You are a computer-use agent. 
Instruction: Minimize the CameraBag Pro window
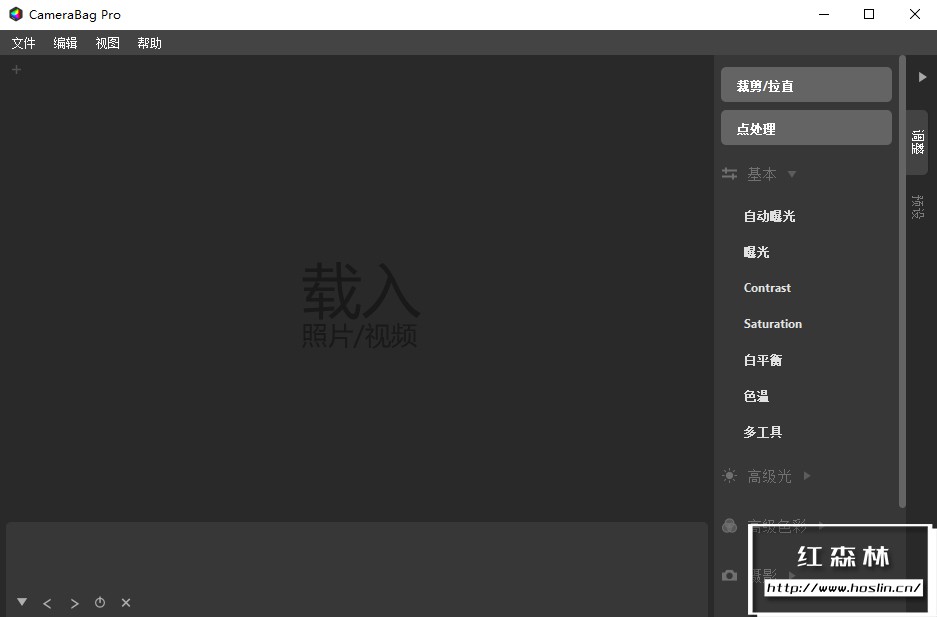(x=824, y=14)
